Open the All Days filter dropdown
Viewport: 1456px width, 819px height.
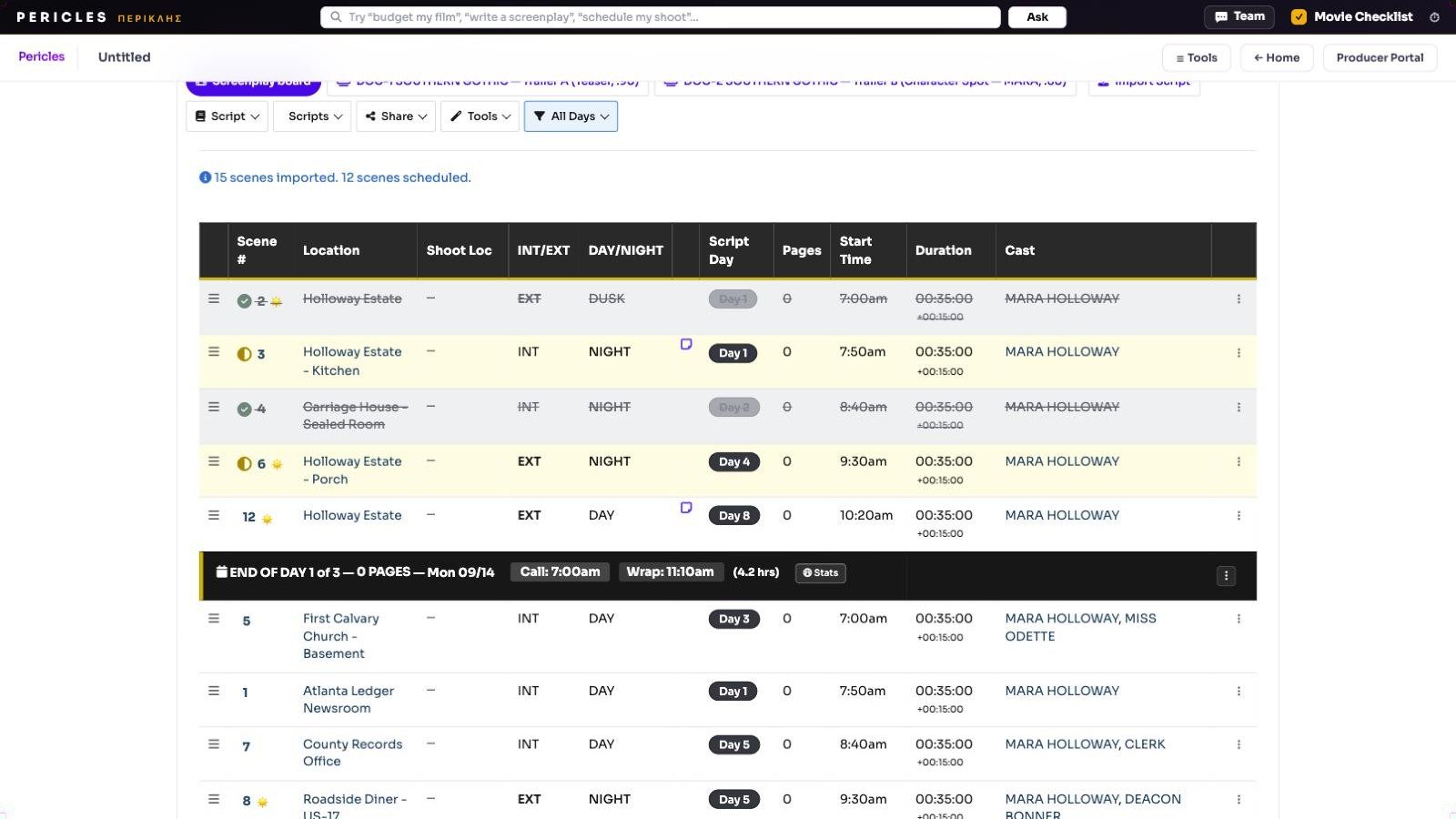click(571, 116)
